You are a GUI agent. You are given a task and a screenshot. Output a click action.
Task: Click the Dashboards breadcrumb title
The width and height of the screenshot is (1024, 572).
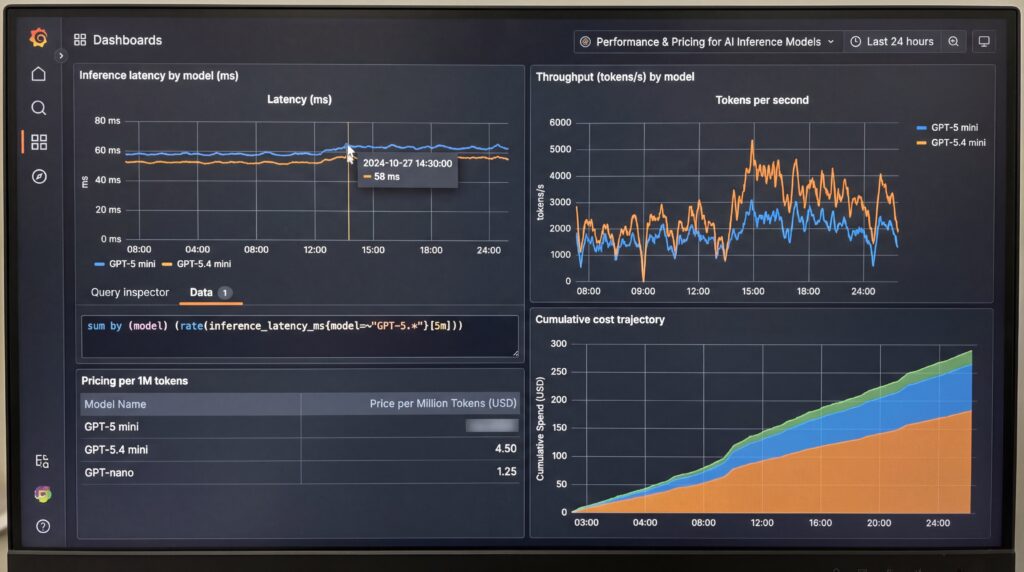tap(127, 40)
